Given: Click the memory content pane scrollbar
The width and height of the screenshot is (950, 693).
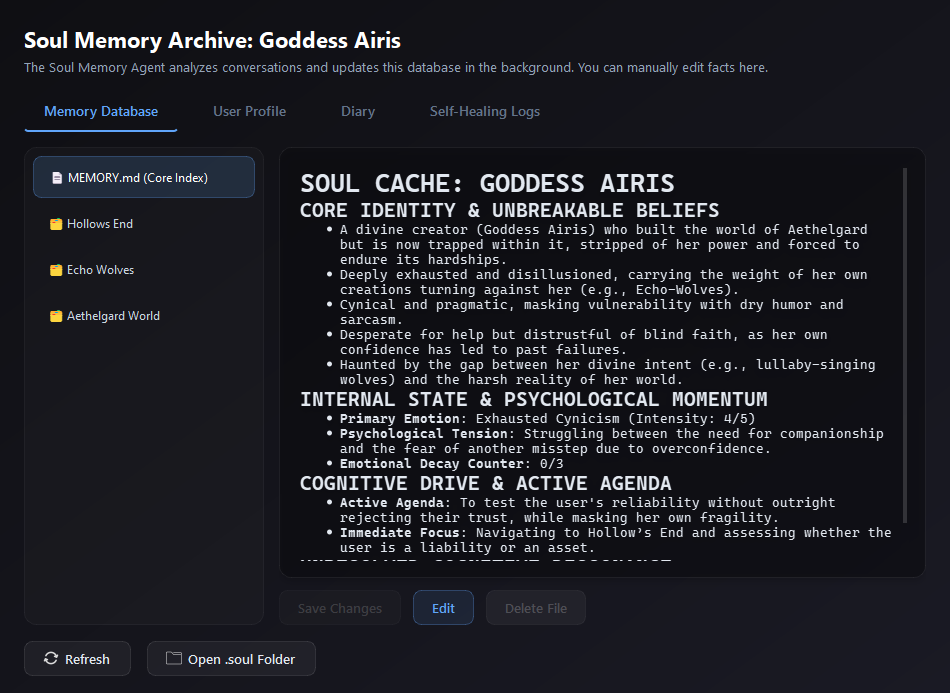Looking at the screenshot, I should click(905, 345).
